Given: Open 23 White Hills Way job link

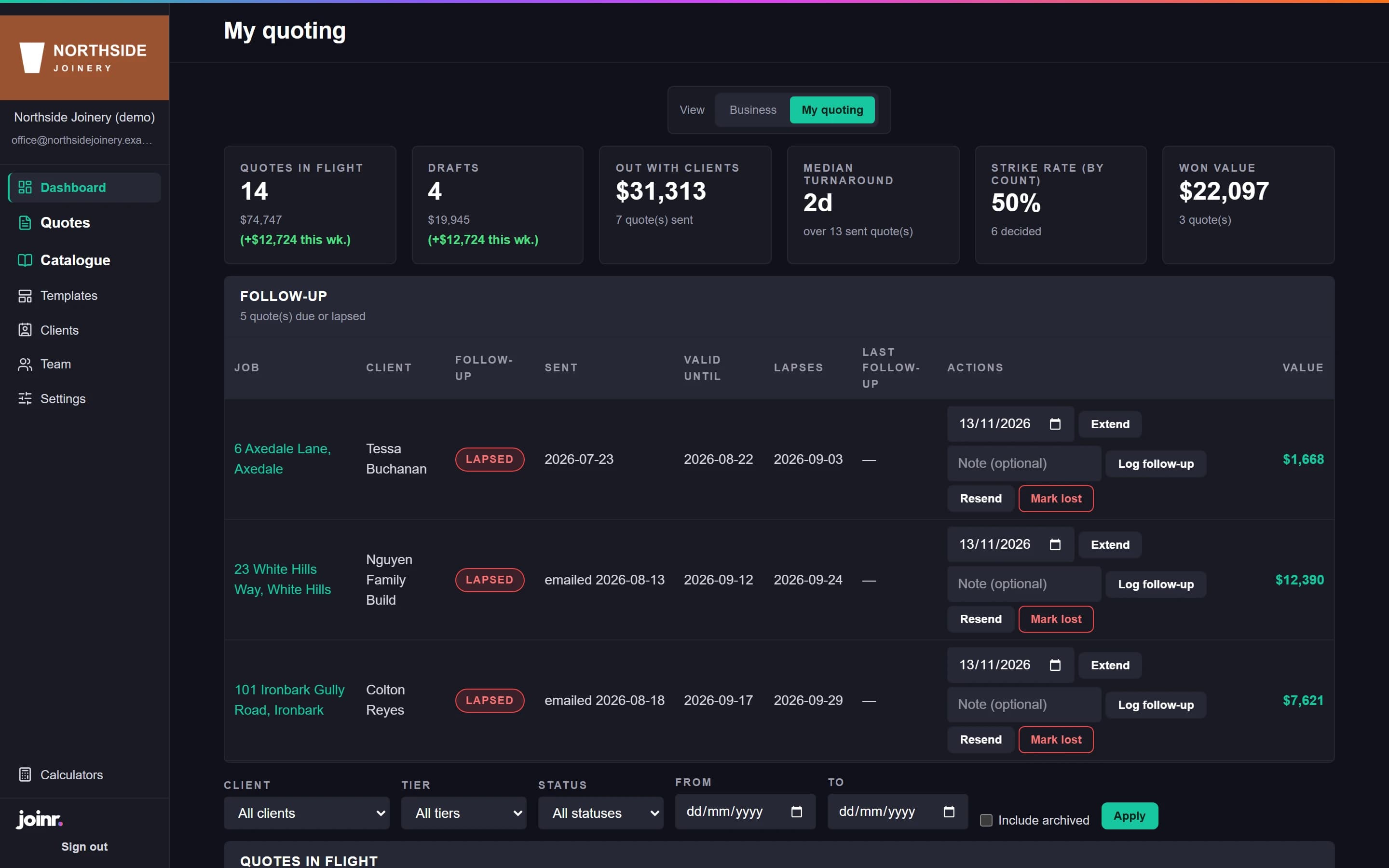Looking at the screenshot, I should [283, 579].
